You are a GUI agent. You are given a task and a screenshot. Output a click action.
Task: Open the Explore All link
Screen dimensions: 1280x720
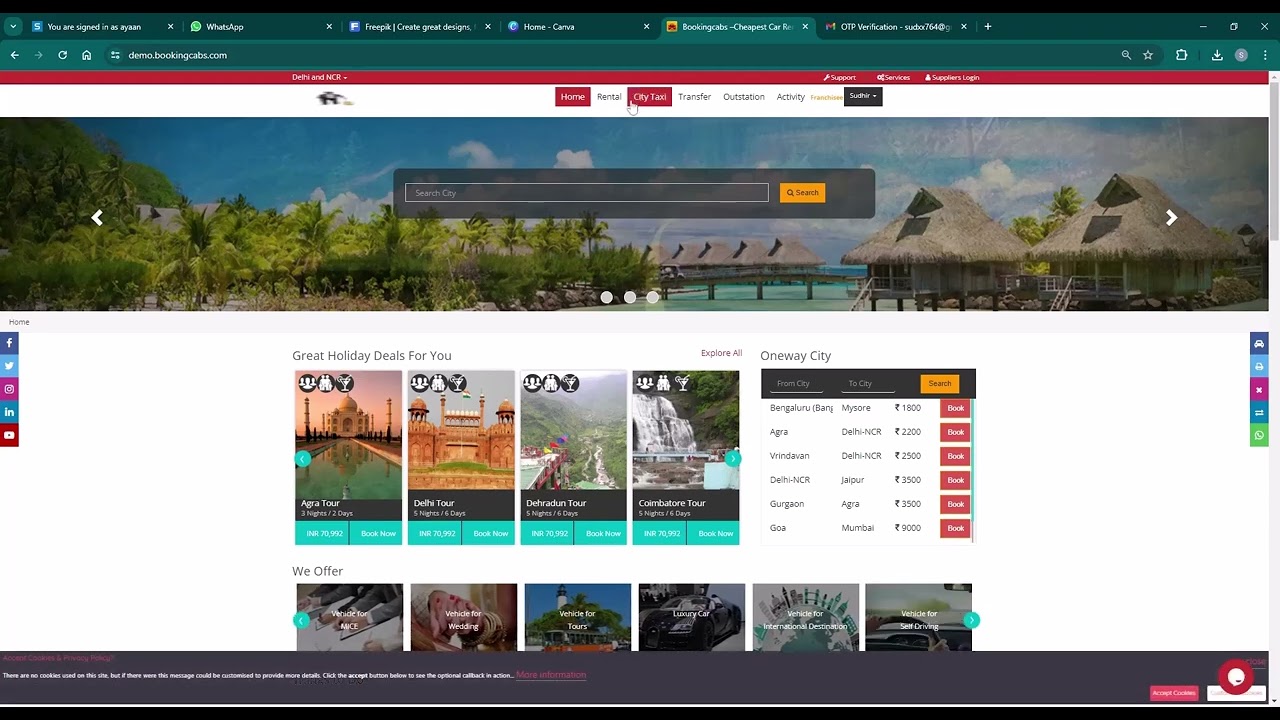721,353
